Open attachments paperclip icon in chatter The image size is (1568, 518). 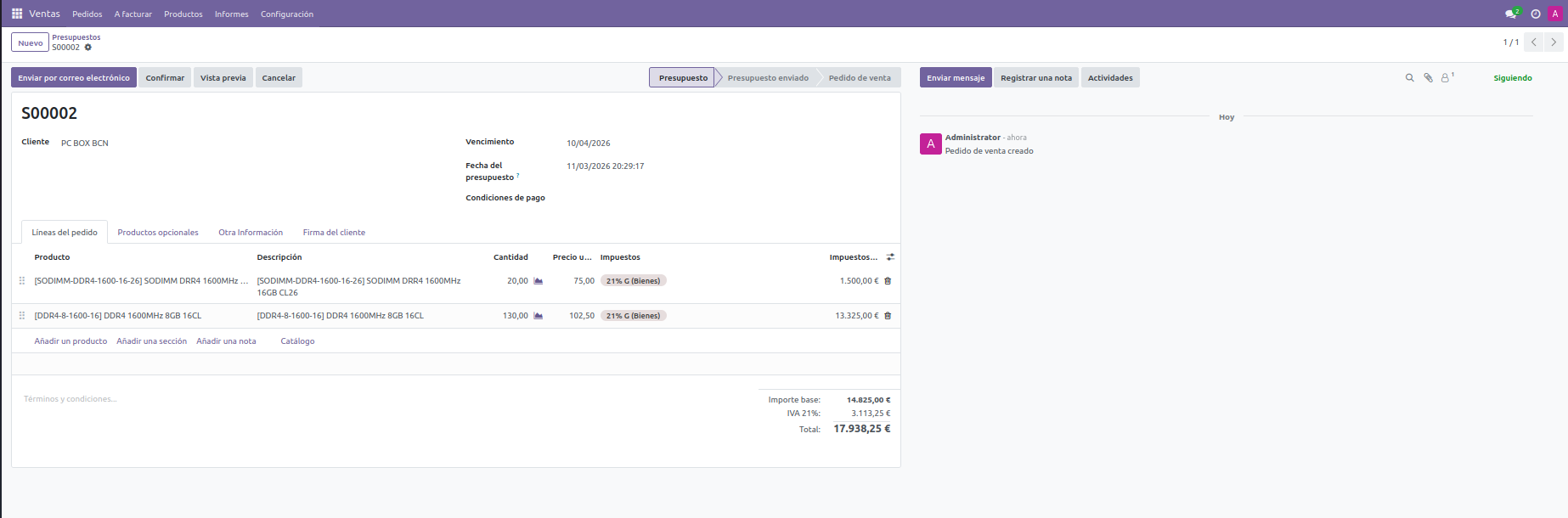(1428, 78)
